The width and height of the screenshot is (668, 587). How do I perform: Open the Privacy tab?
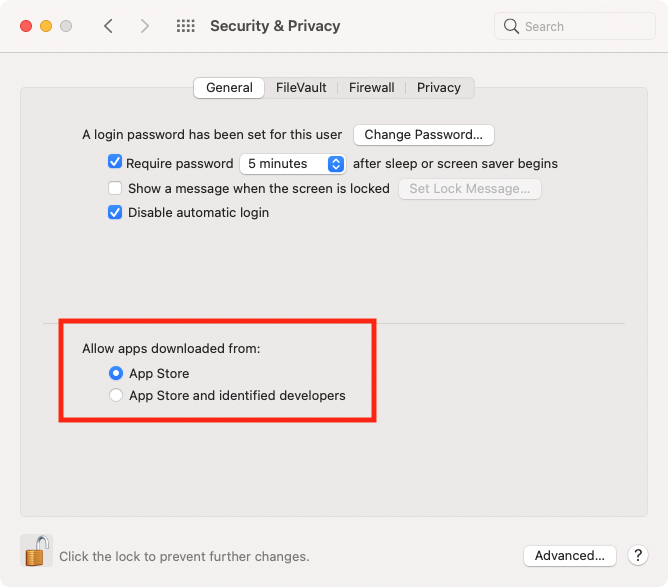[439, 88]
